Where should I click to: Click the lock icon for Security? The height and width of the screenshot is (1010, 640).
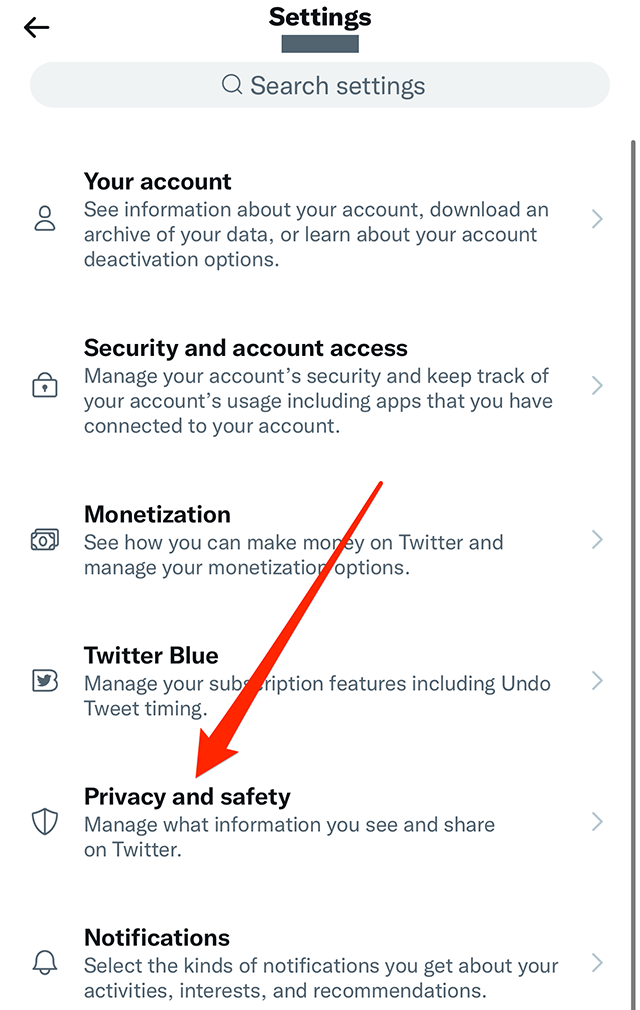45,386
